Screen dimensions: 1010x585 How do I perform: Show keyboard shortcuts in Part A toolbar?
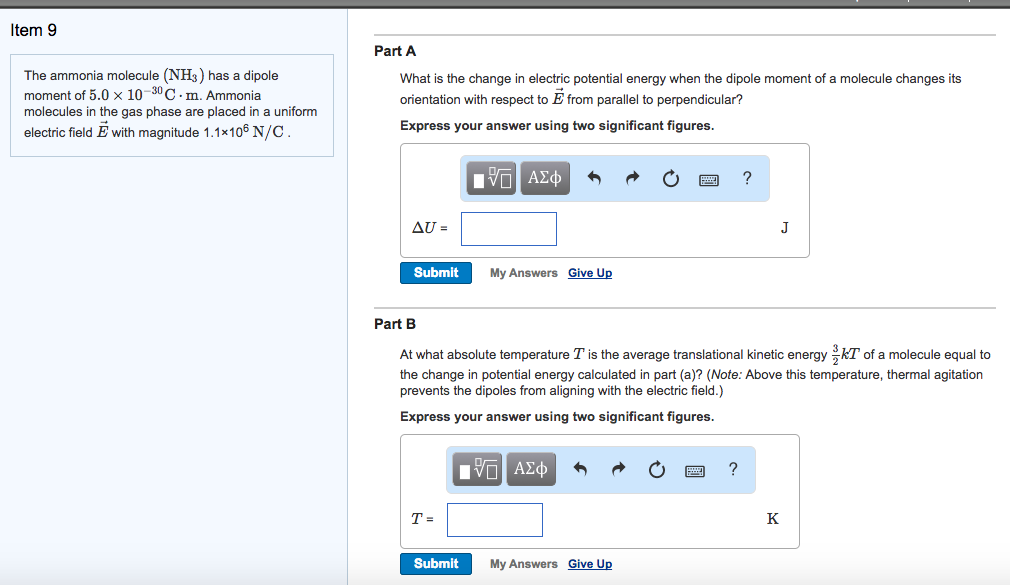pos(708,177)
